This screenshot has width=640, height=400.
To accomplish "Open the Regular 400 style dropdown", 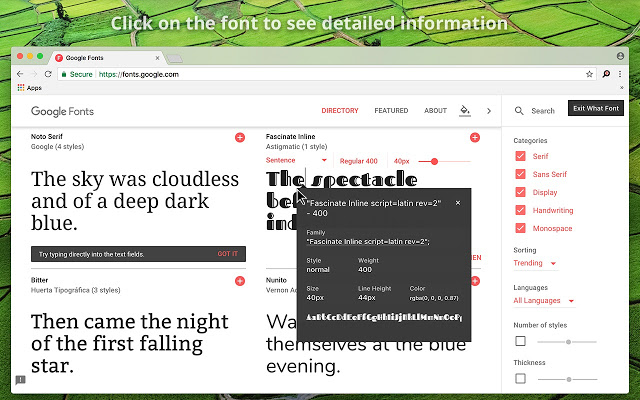I will [x=358, y=161].
